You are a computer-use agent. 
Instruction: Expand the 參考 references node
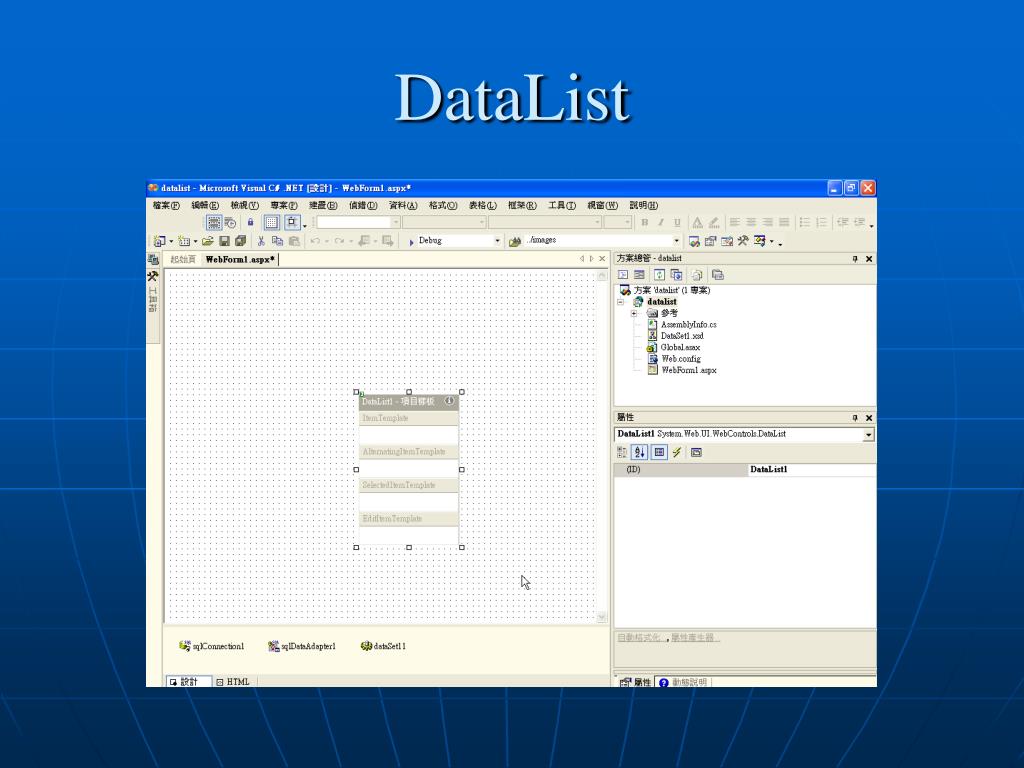pyautogui.click(x=633, y=313)
